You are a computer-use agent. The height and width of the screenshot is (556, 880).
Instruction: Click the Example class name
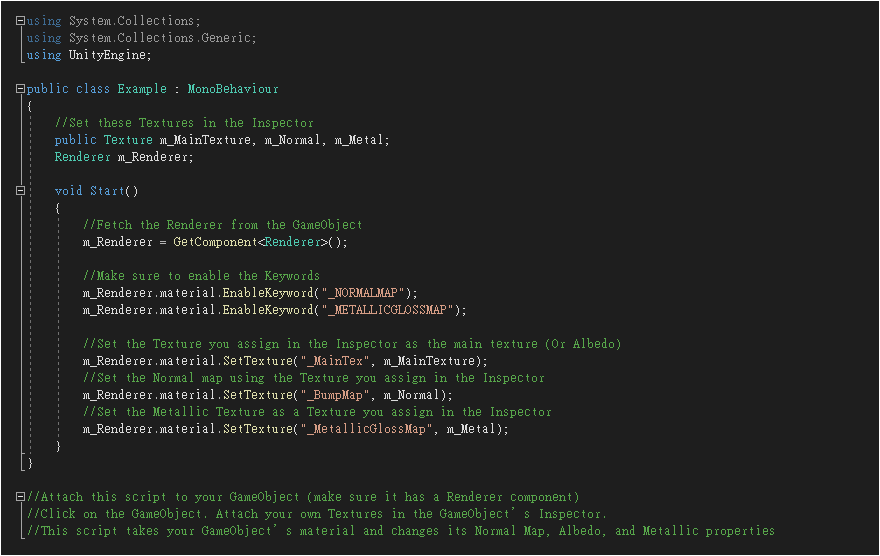[x=142, y=89]
